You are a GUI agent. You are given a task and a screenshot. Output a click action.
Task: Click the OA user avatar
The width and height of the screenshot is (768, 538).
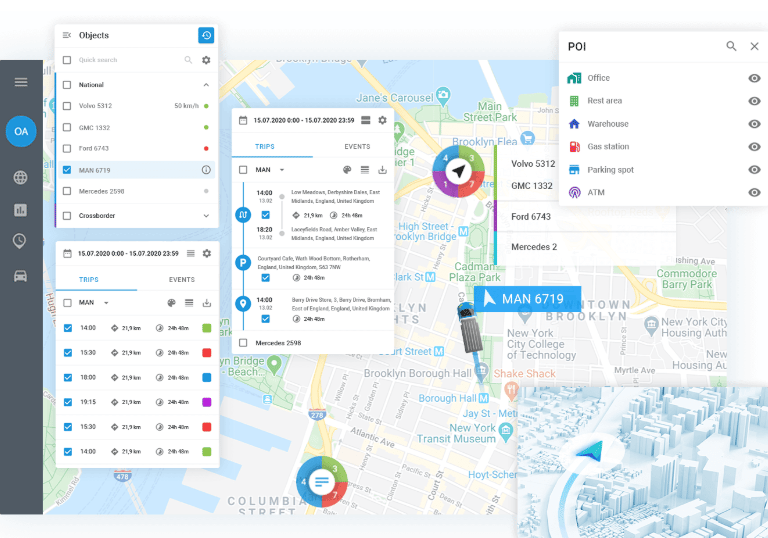(21, 131)
